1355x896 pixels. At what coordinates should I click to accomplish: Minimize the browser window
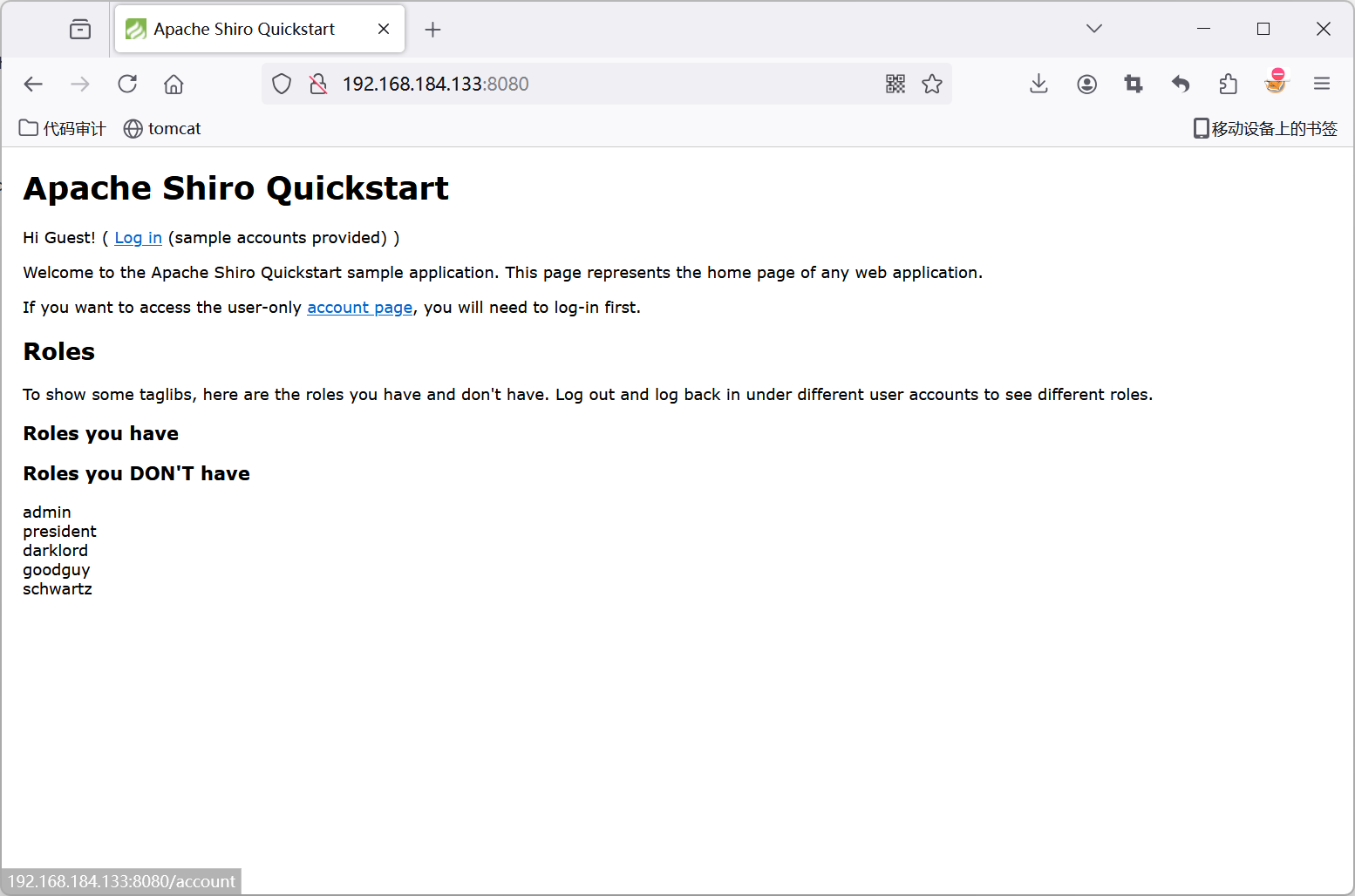(1203, 29)
